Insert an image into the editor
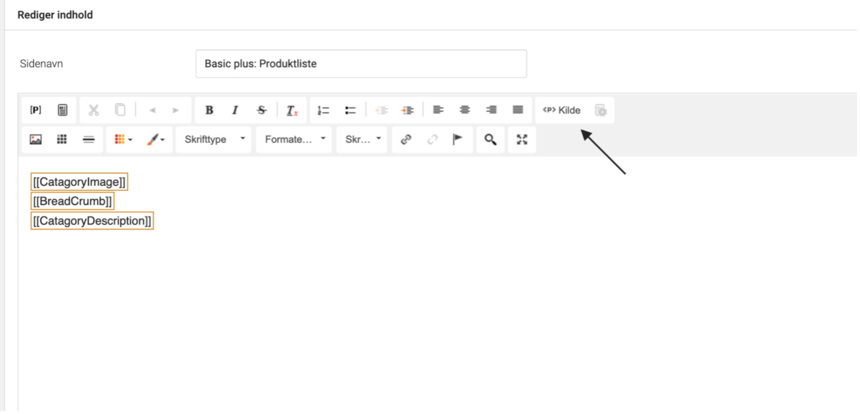Viewport: 860px width, 414px height. click(x=36, y=140)
